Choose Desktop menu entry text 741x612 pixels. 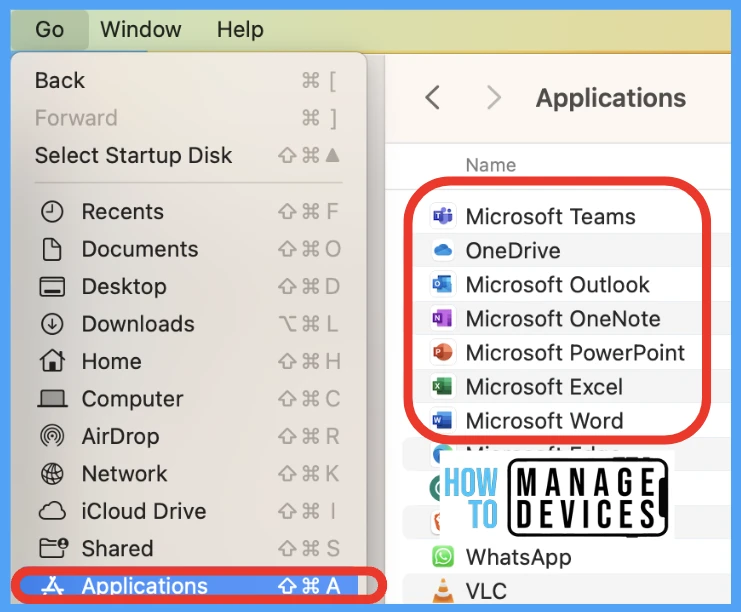pyautogui.click(x=124, y=286)
